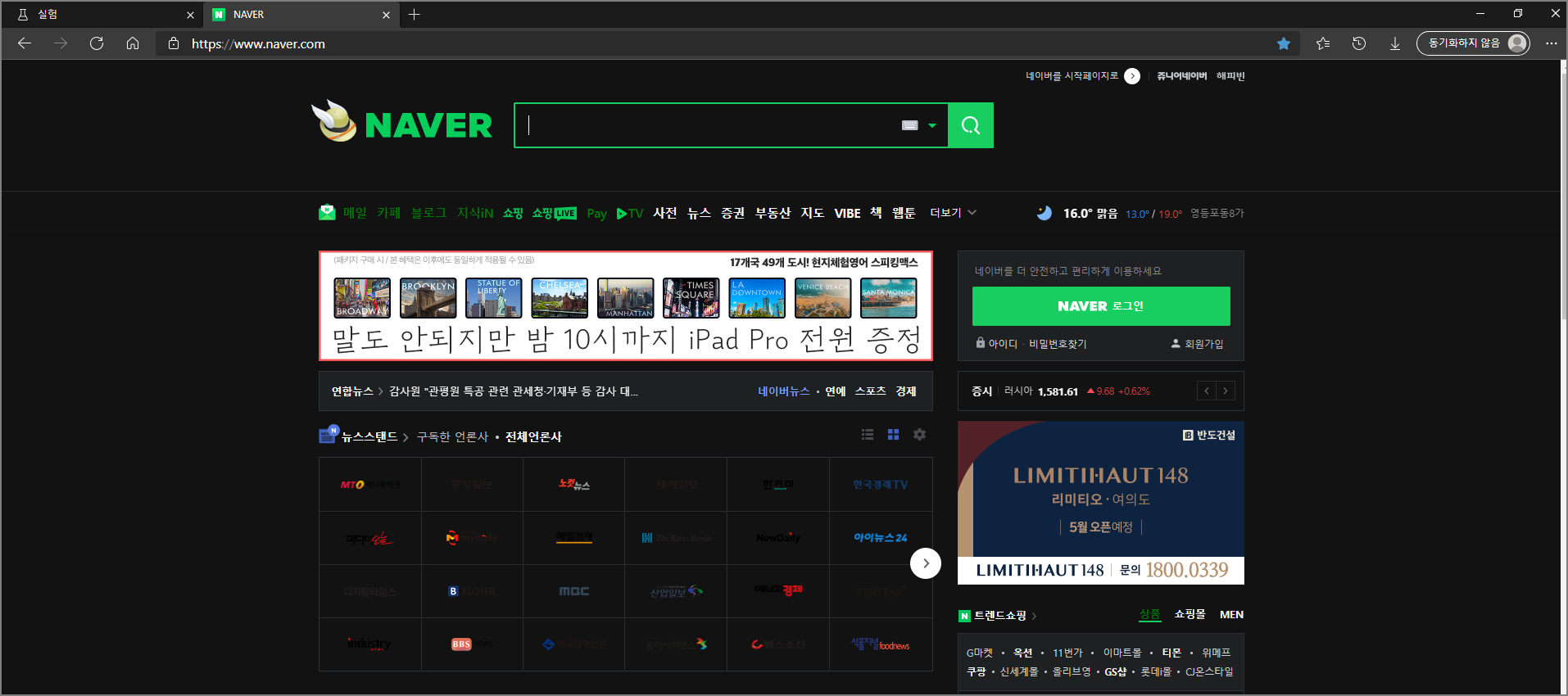Open 메일 from service menu
Image resolution: width=1568 pixels, height=696 pixels.
click(355, 213)
